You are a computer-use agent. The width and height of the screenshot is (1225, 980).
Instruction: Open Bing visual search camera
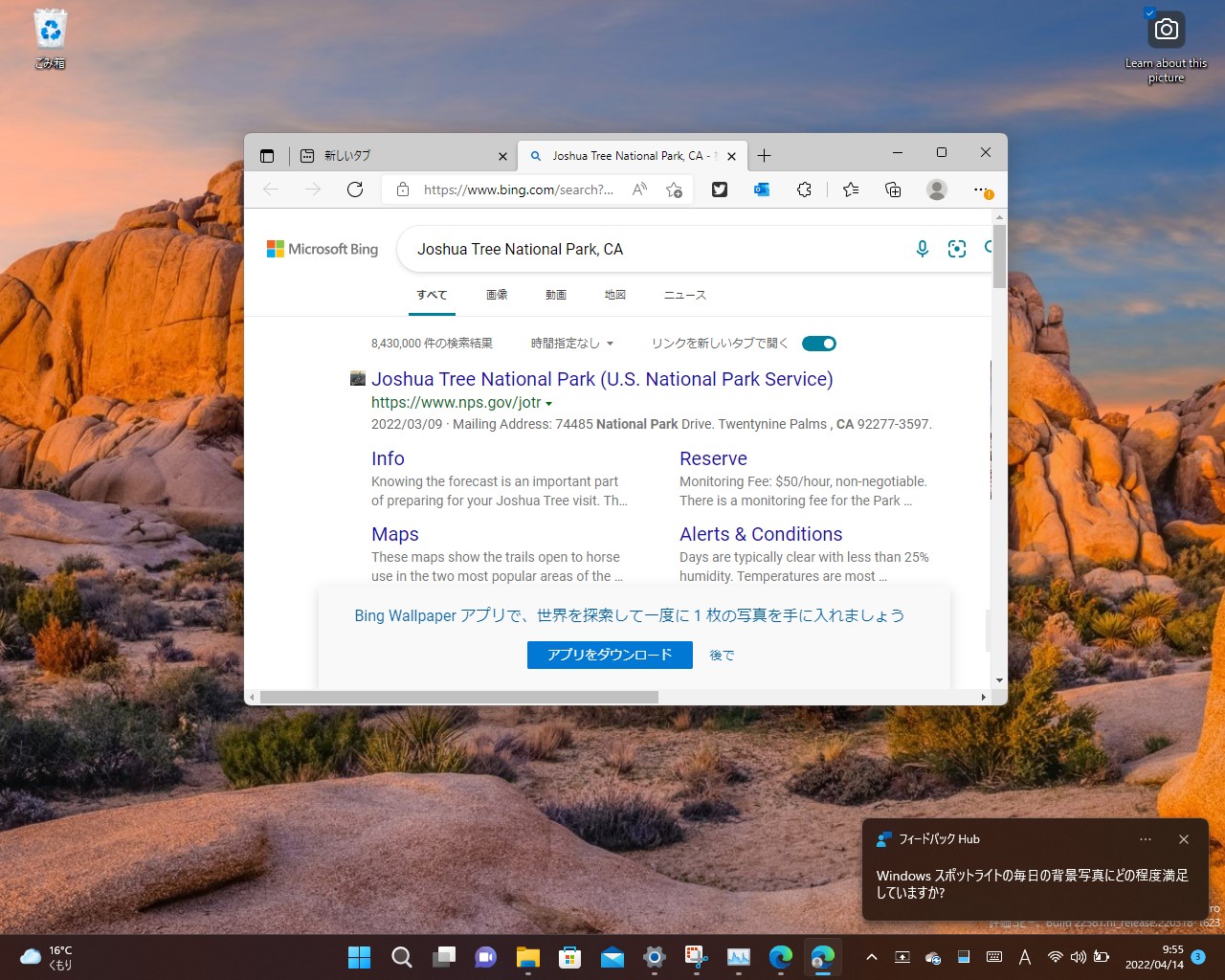[957, 248]
